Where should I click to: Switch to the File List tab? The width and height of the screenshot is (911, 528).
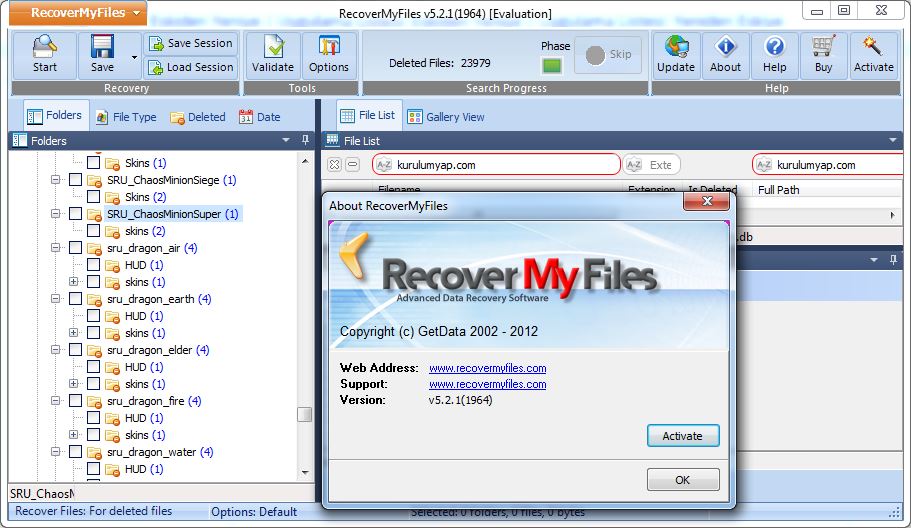click(368, 116)
